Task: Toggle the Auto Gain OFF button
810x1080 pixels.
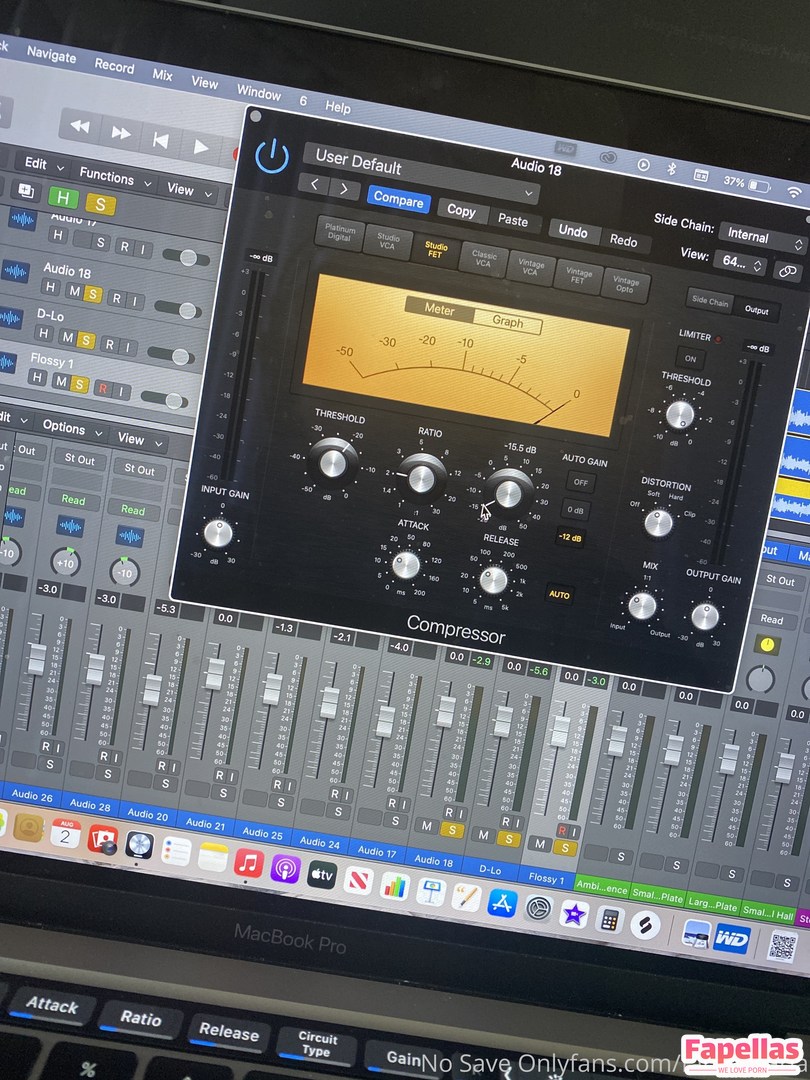Action: pyautogui.click(x=578, y=482)
